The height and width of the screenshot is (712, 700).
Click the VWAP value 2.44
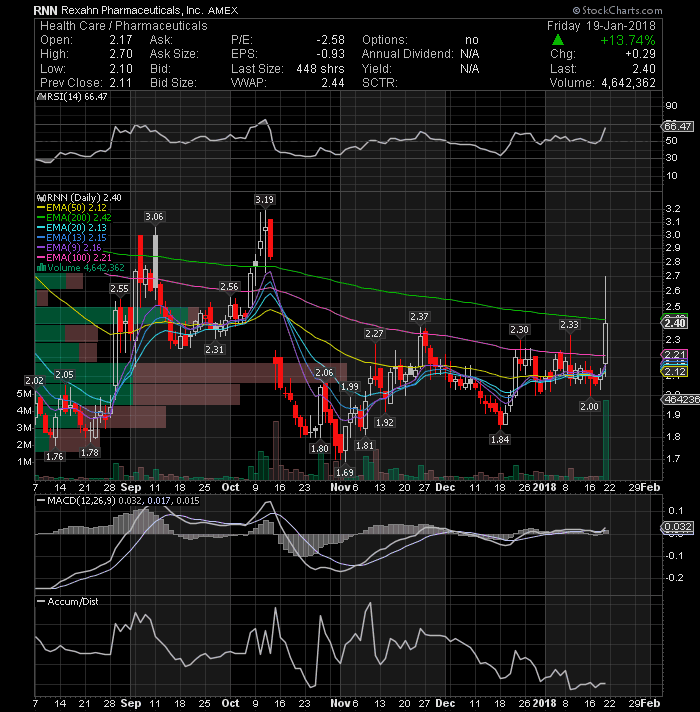pos(333,83)
